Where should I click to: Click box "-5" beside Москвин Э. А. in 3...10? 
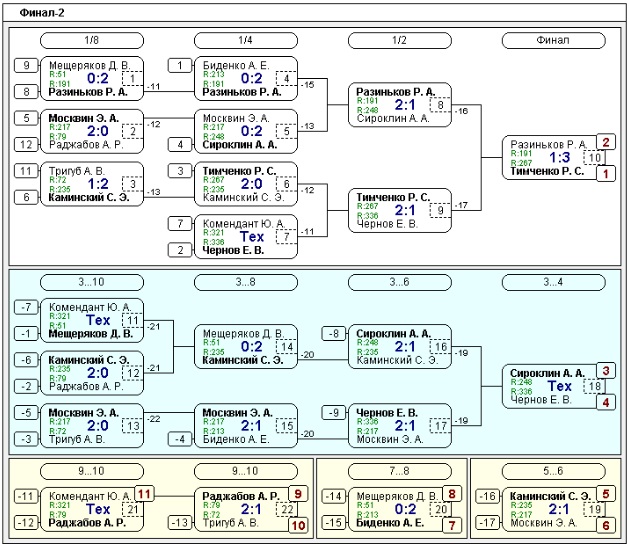[26, 413]
